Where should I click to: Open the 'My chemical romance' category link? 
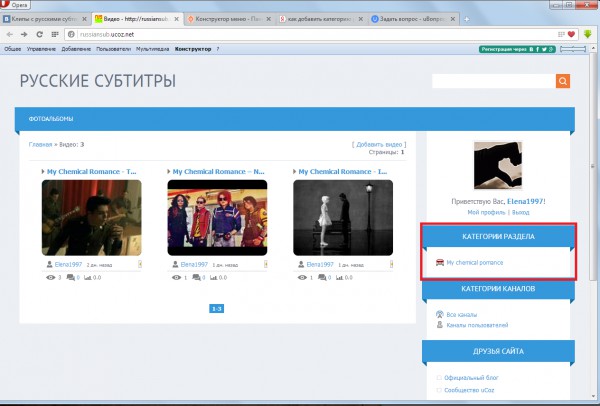(475, 263)
